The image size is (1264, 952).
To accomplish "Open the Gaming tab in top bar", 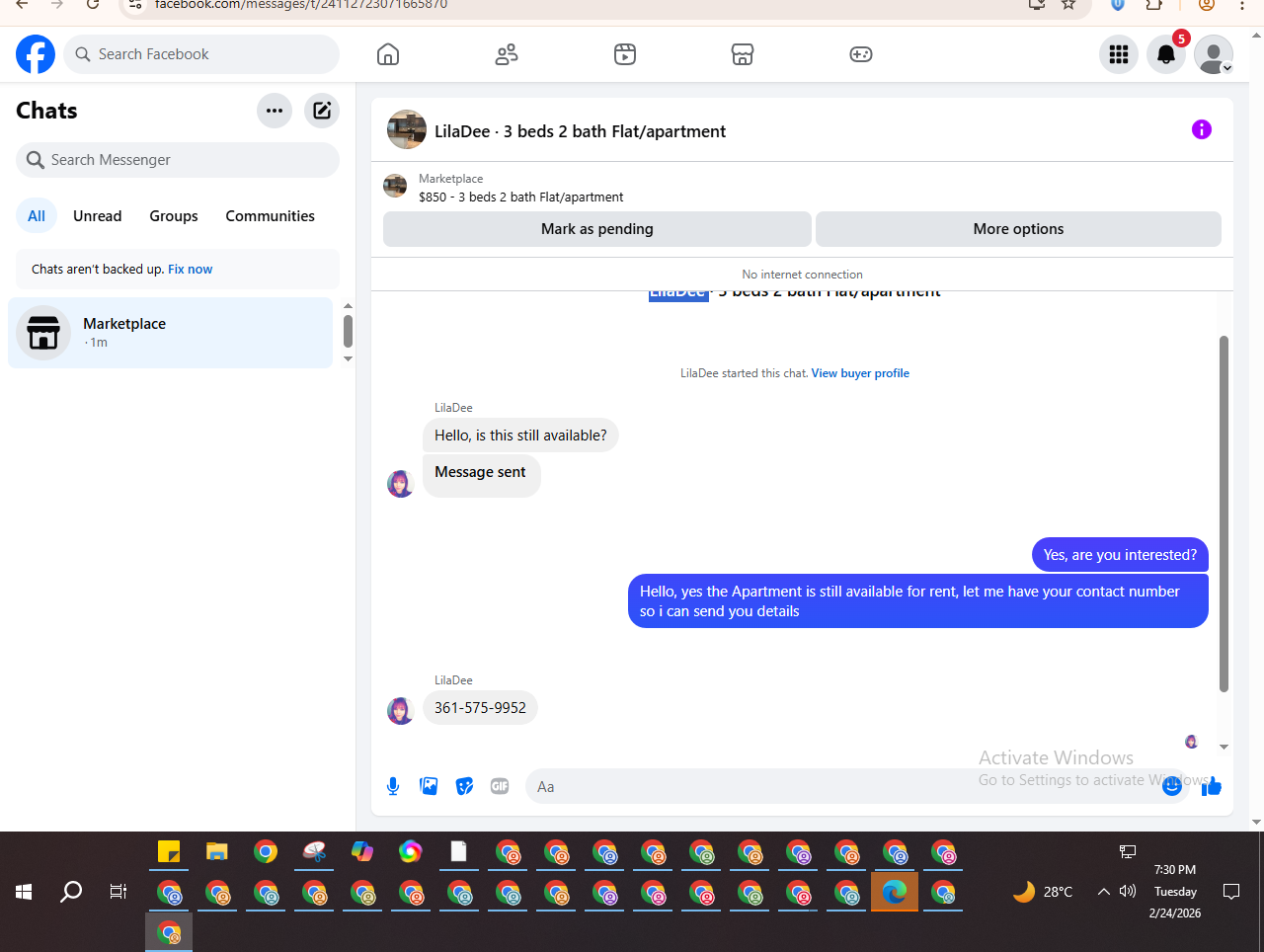I will tap(861, 54).
